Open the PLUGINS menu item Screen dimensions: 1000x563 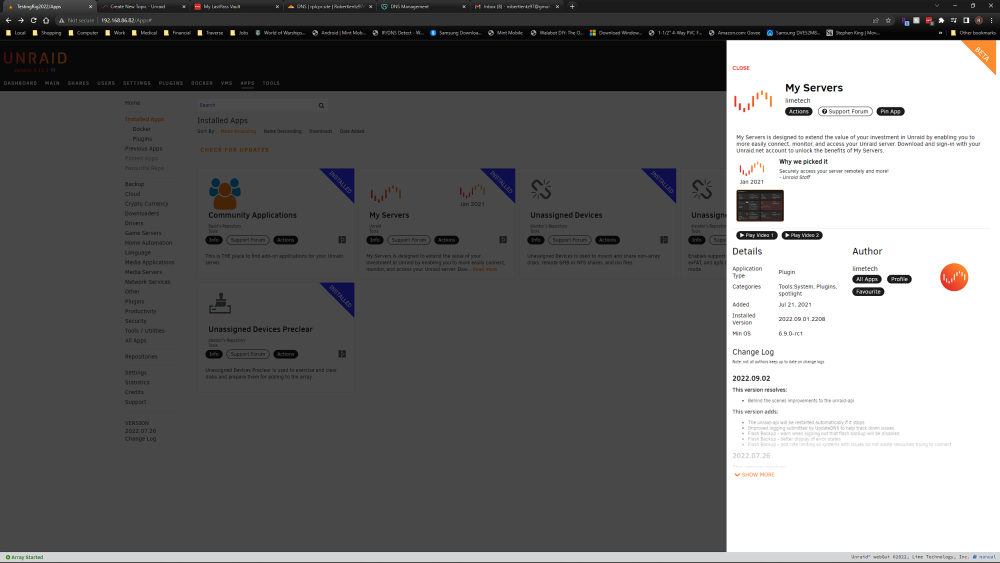pyautogui.click(x=171, y=83)
